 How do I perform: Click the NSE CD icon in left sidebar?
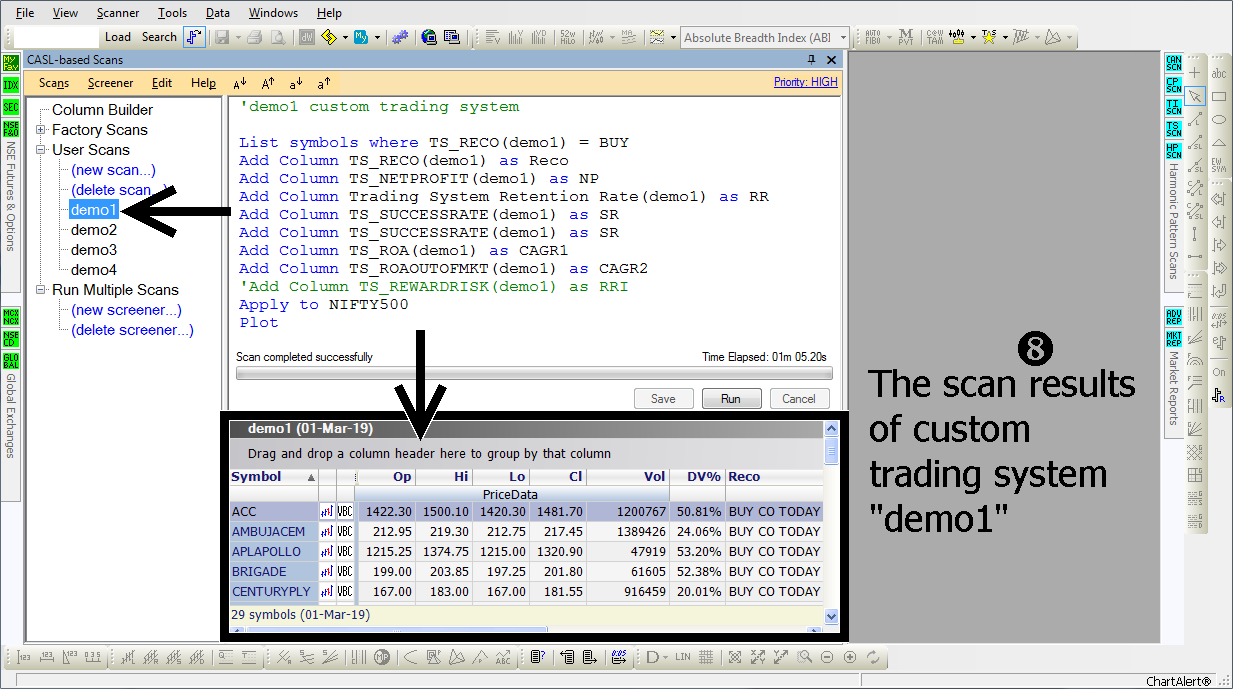[11, 339]
